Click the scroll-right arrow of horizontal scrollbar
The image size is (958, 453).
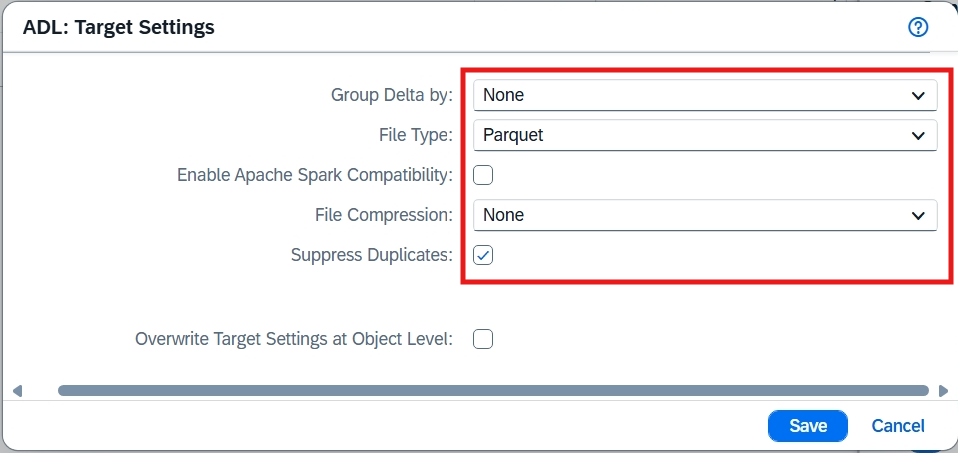[943, 391]
